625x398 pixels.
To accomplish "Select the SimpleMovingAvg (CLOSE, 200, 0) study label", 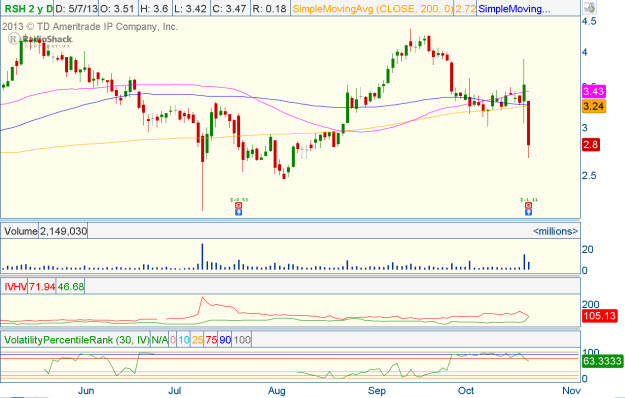I will pos(372,8).
